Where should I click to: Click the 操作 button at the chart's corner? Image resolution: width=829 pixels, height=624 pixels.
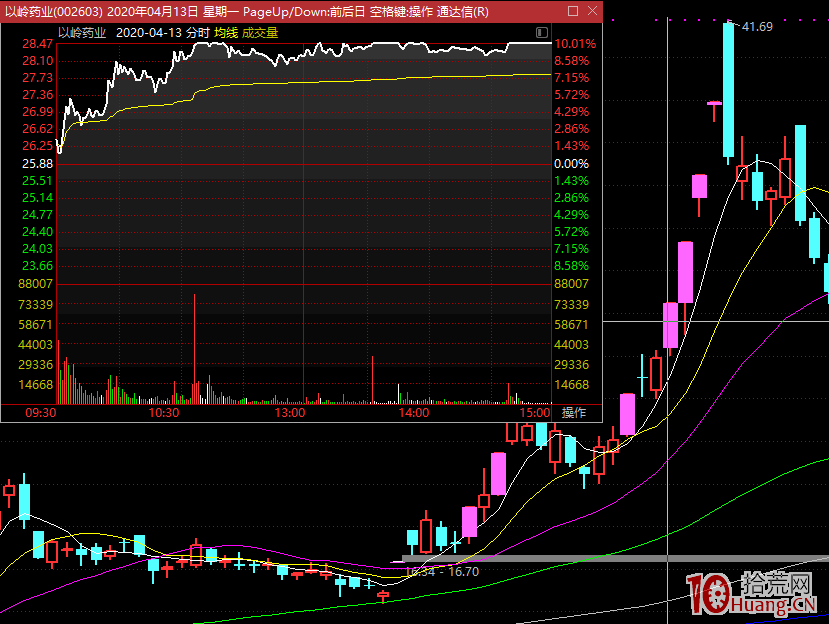(574, 412)
